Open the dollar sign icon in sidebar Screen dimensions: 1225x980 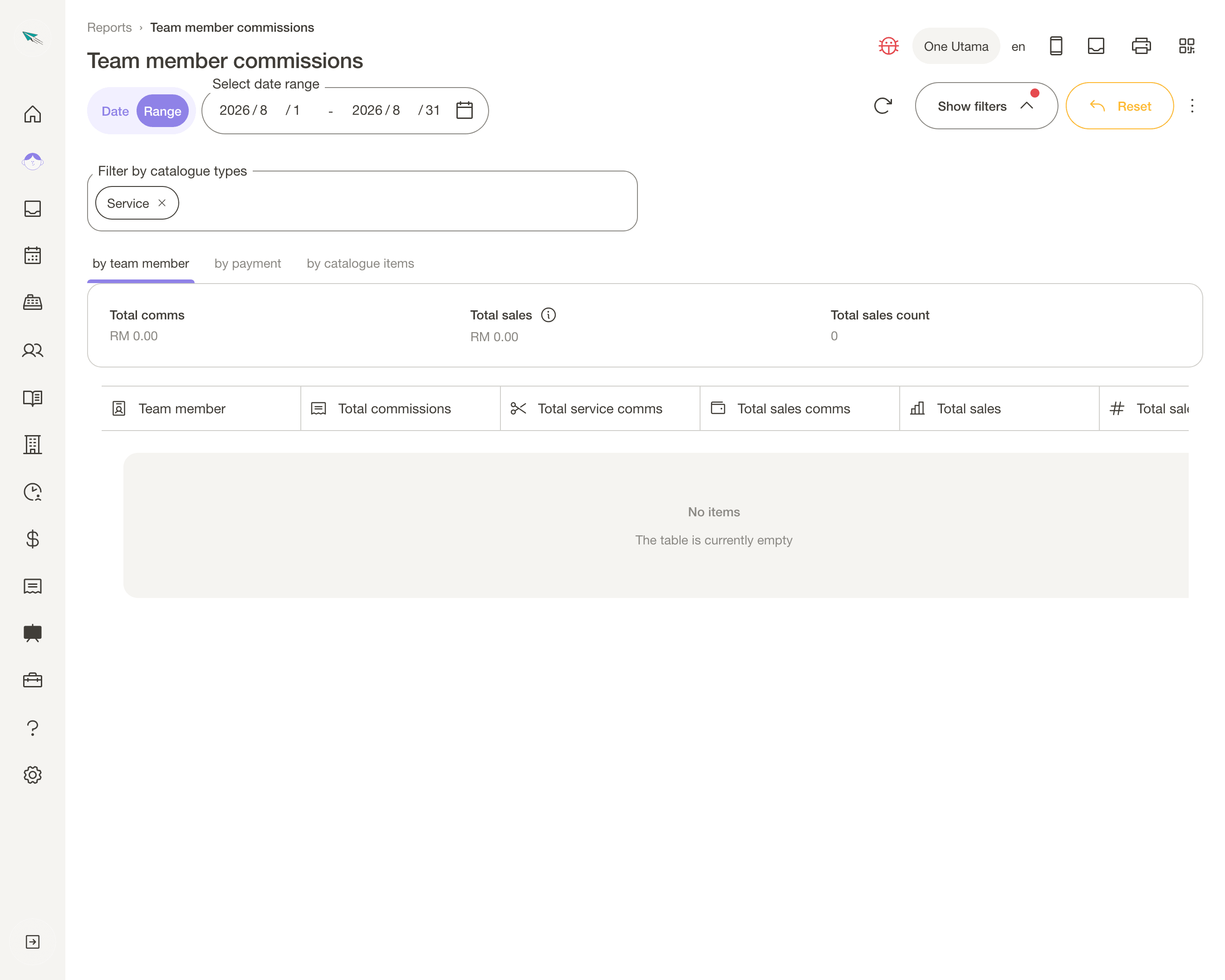(x=32, y=539)
